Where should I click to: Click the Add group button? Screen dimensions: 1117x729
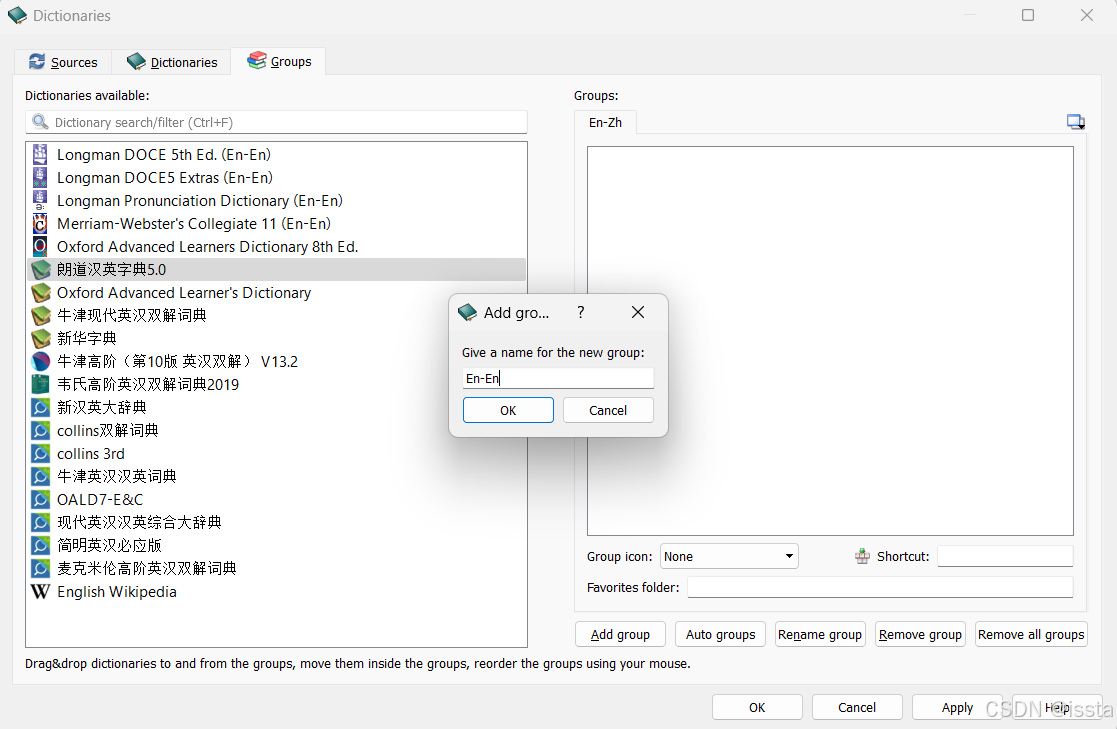pos(620,634)
